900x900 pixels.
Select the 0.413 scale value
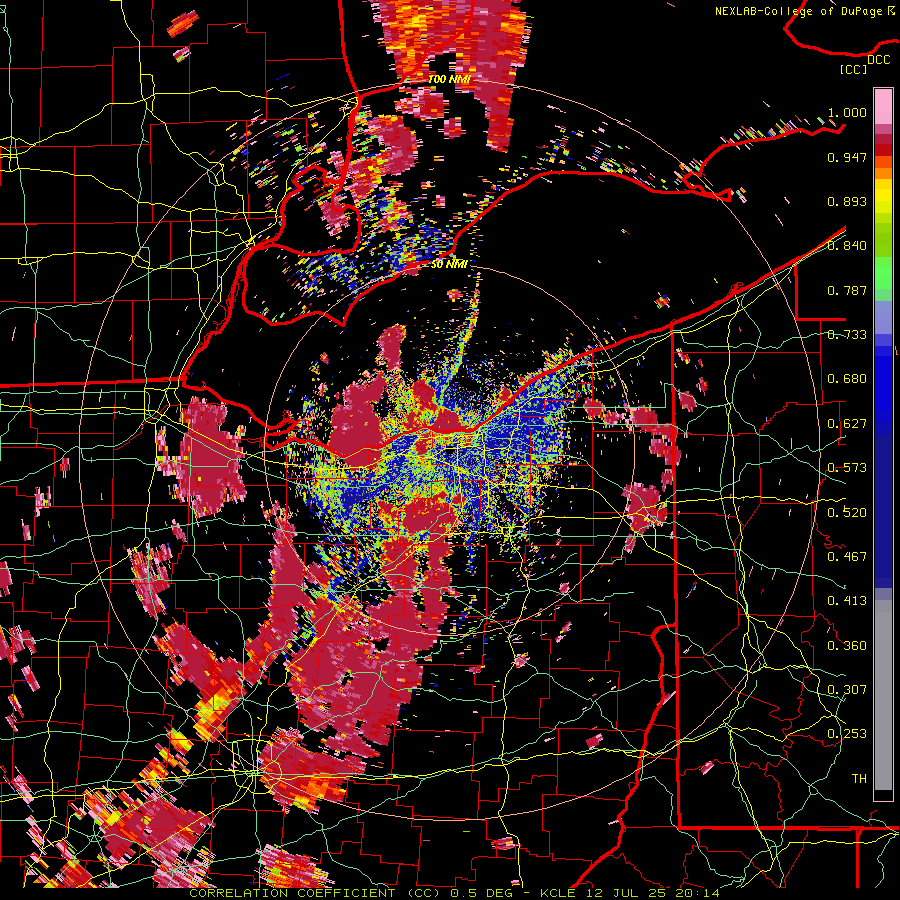pyautogui.click(x=847, y=601)
